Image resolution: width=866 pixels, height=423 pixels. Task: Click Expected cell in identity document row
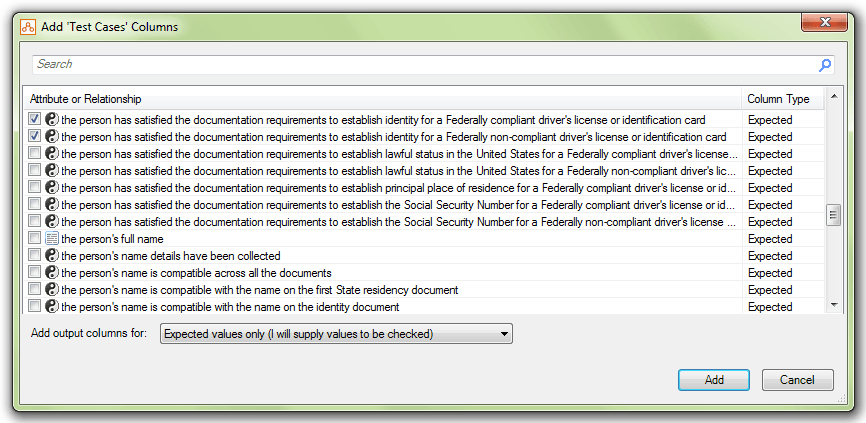point(770,307)
